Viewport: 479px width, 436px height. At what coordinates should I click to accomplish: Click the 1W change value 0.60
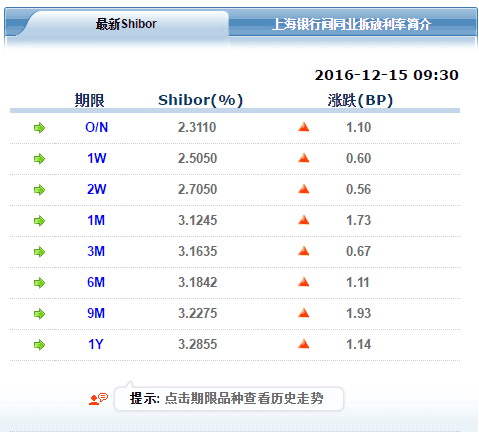[359, 158]
